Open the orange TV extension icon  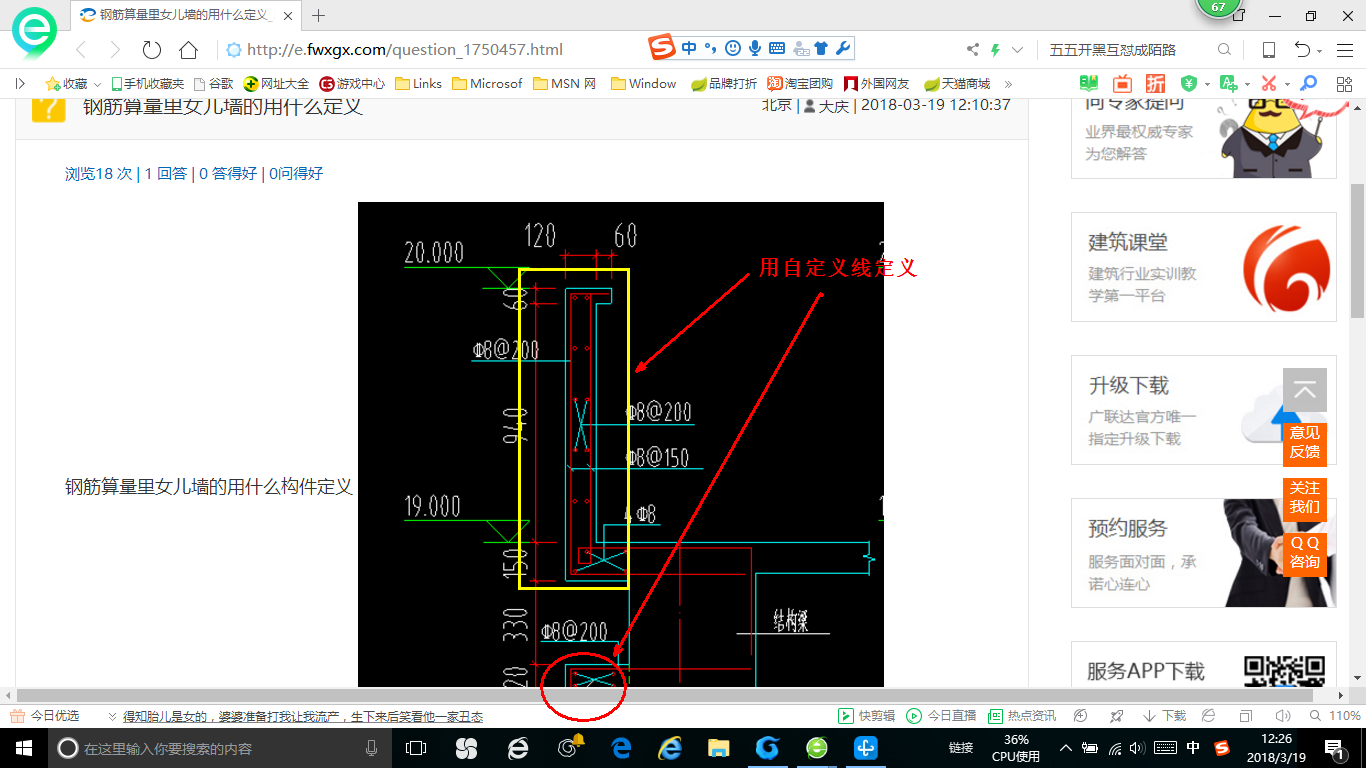[1122, 84]
